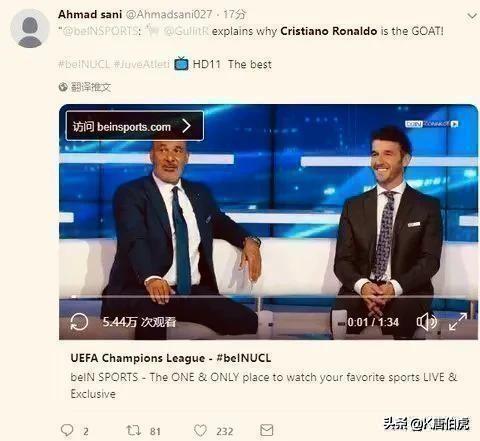This screenshot has height=441, width=480.
Task: Open Ahmad sani's profile avatar
Action: [30, 28]
